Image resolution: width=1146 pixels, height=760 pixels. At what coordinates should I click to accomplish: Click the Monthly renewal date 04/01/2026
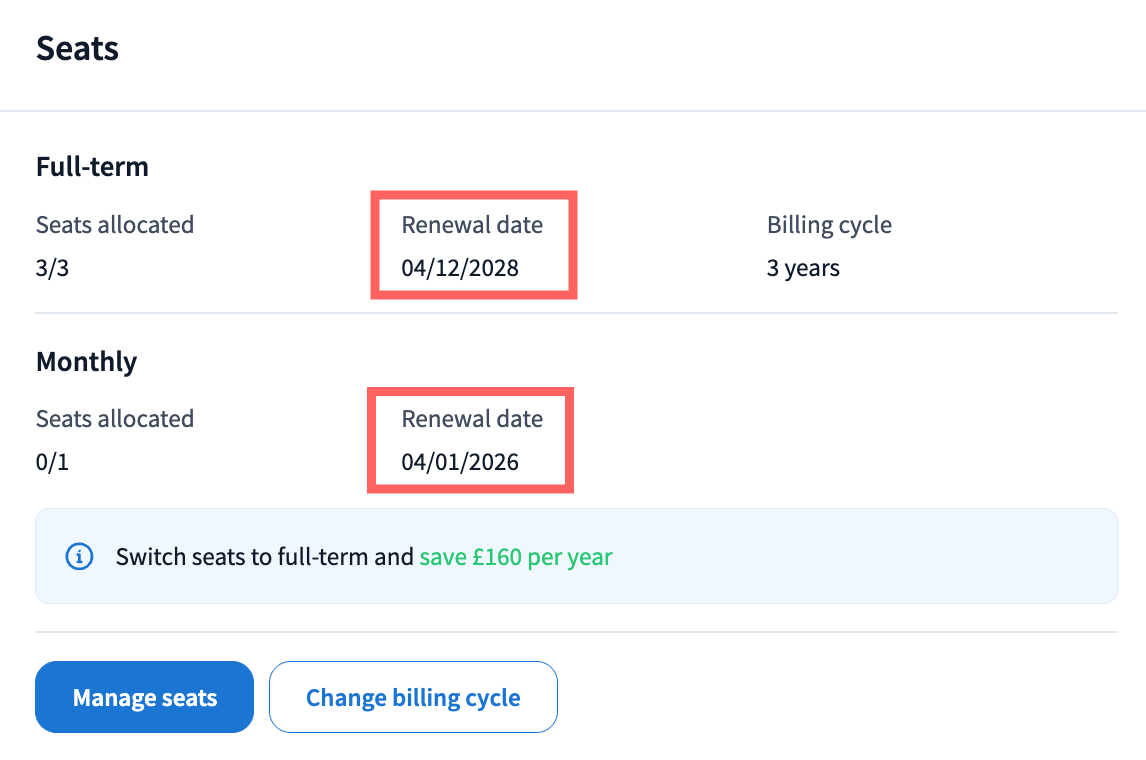(460, 462)
